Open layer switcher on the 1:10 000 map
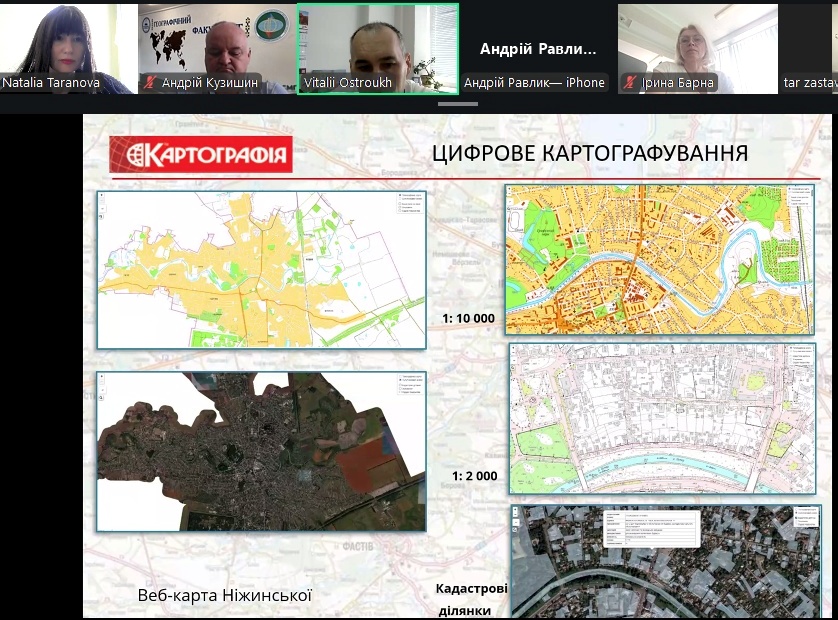Image resolution: width=838 pixels, height=620 pixels. tap(801, 196)
